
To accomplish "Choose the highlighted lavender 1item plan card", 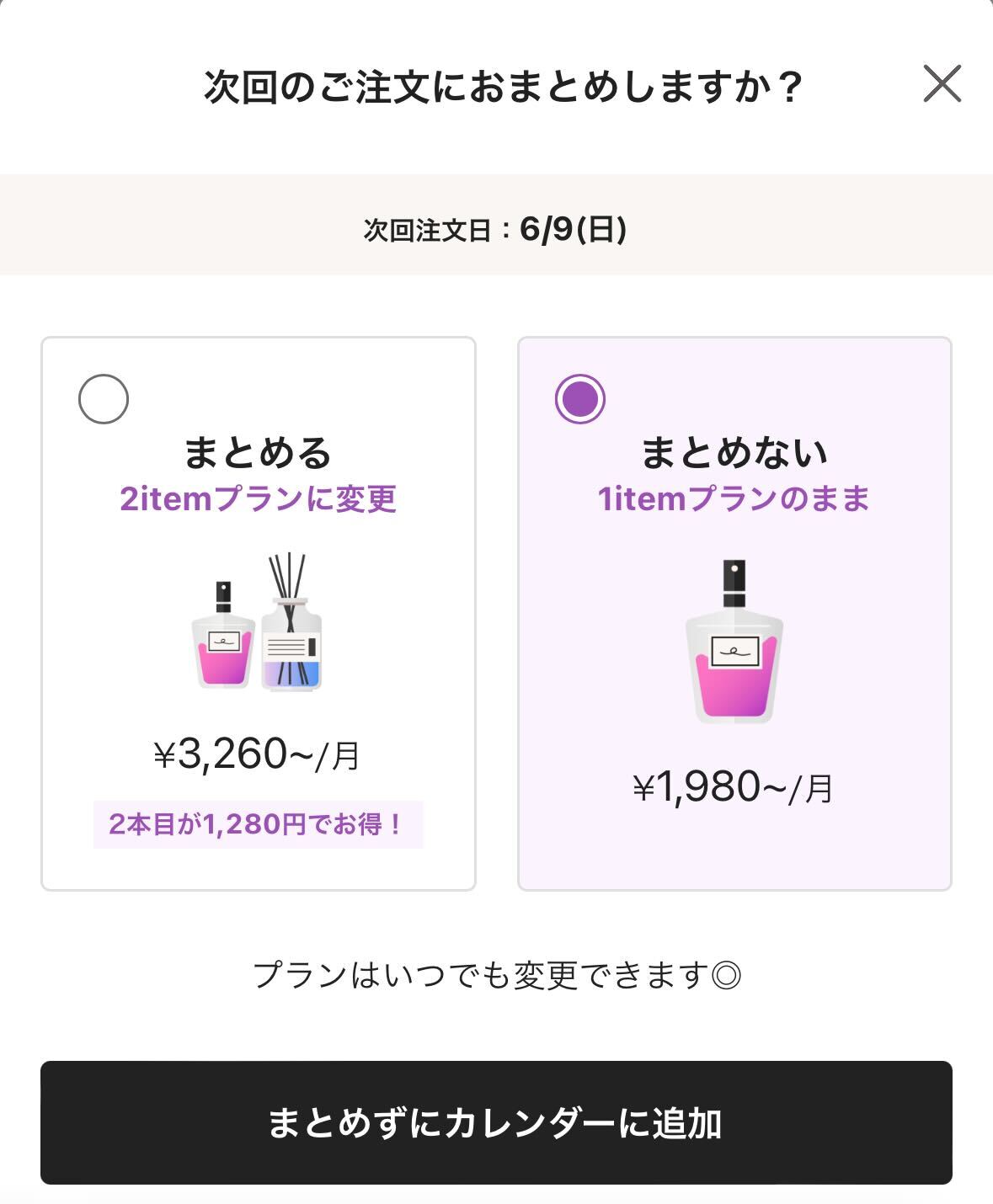I will click(734, 614).
